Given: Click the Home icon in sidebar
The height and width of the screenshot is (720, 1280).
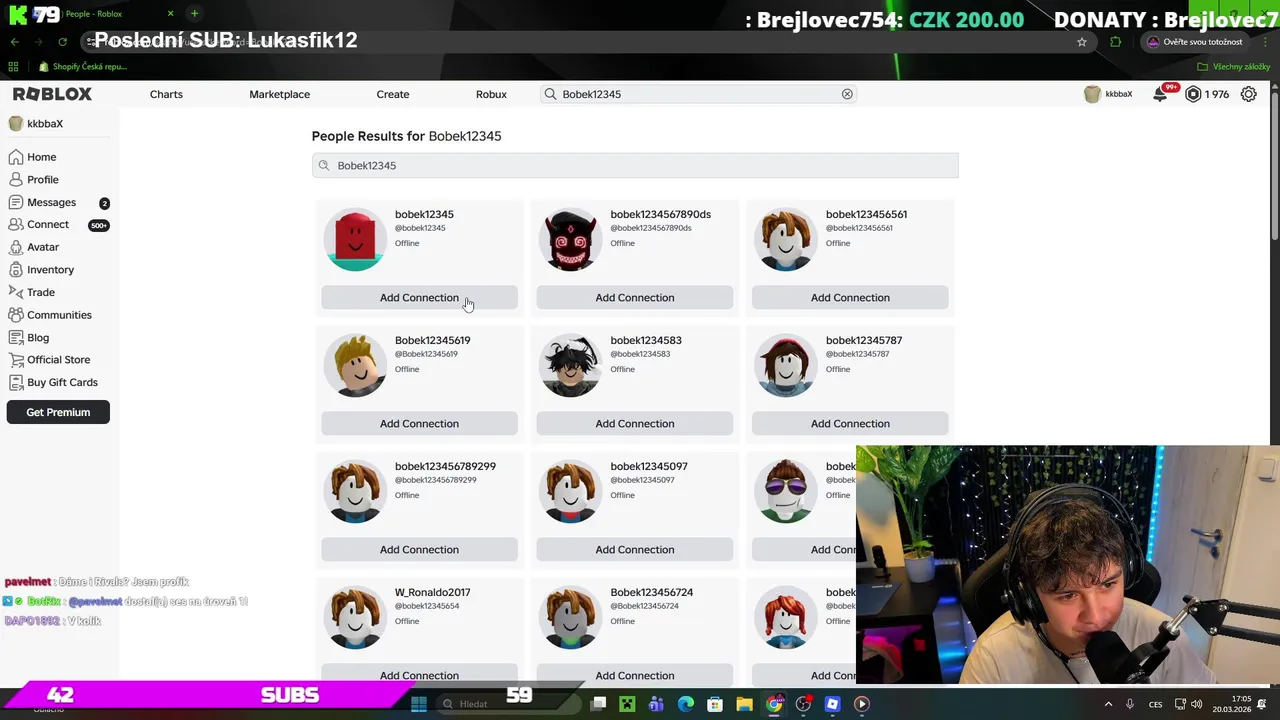Looking at the screenshot, I should point(16,157).
